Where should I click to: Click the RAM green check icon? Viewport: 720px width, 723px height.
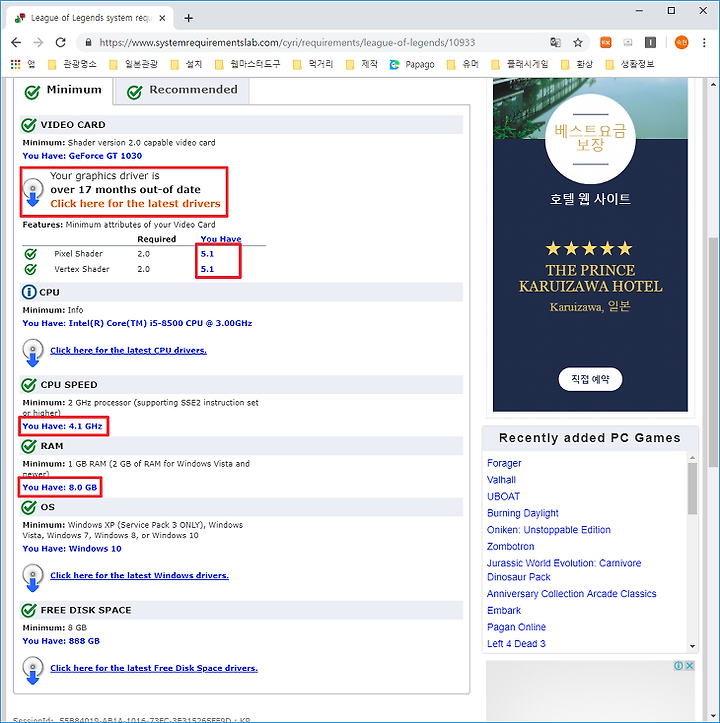29,446
